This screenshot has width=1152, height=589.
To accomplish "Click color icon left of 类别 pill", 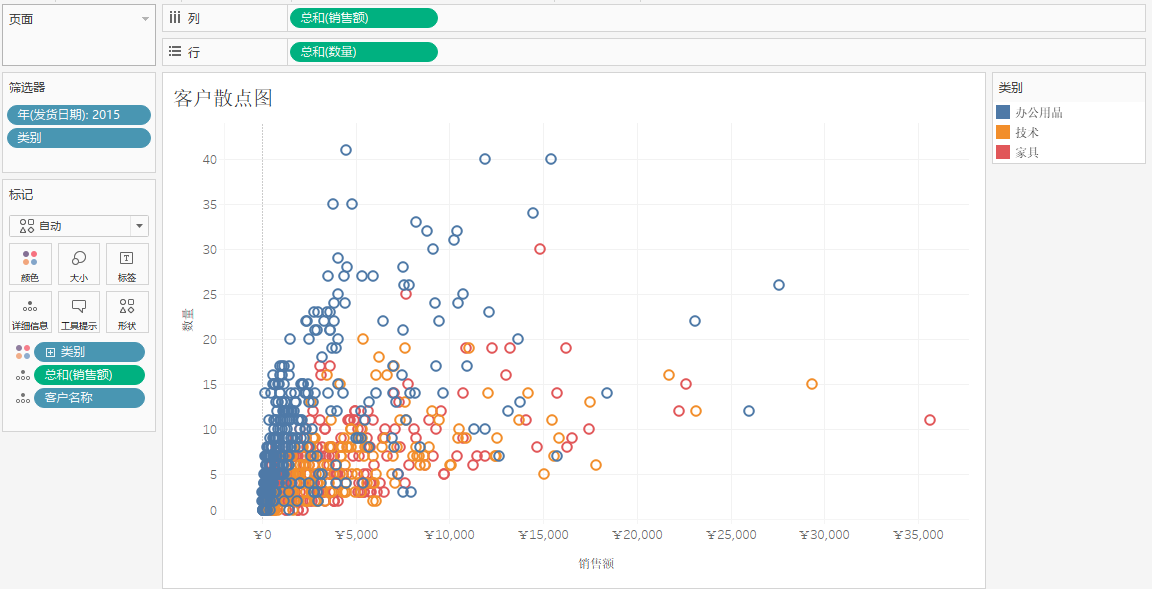I will tap(22, 352).
